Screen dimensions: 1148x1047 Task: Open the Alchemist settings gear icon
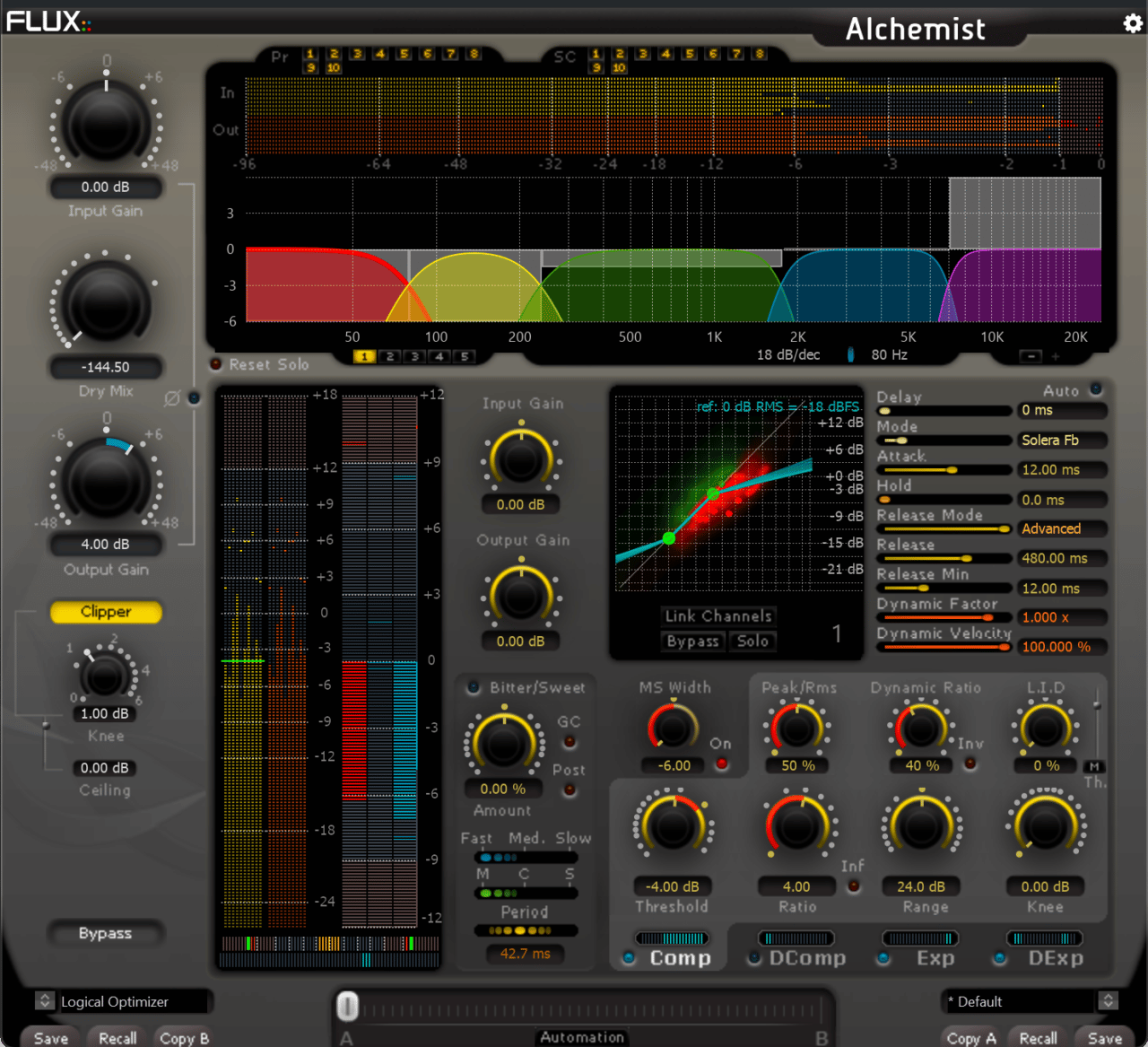point(1132,23)
